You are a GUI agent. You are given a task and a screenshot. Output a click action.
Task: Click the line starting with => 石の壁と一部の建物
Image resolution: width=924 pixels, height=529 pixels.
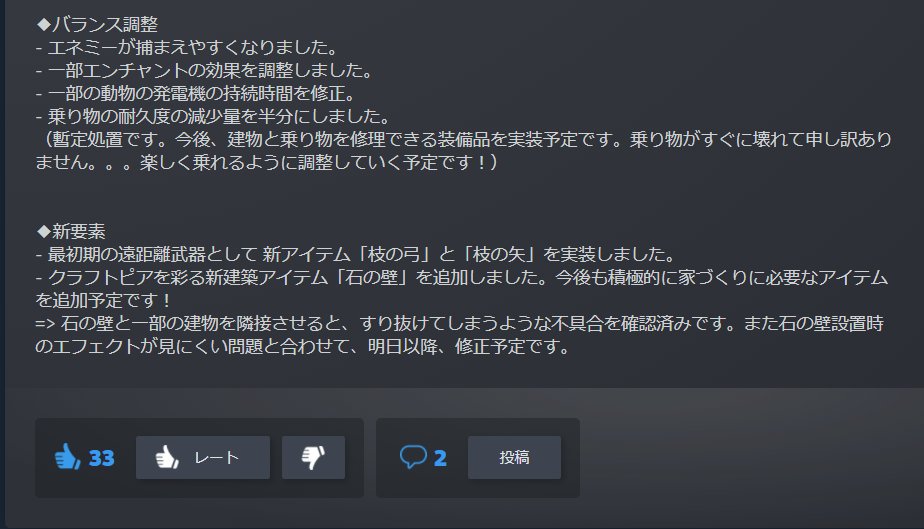pyautogui.click(x=460, y=335)
